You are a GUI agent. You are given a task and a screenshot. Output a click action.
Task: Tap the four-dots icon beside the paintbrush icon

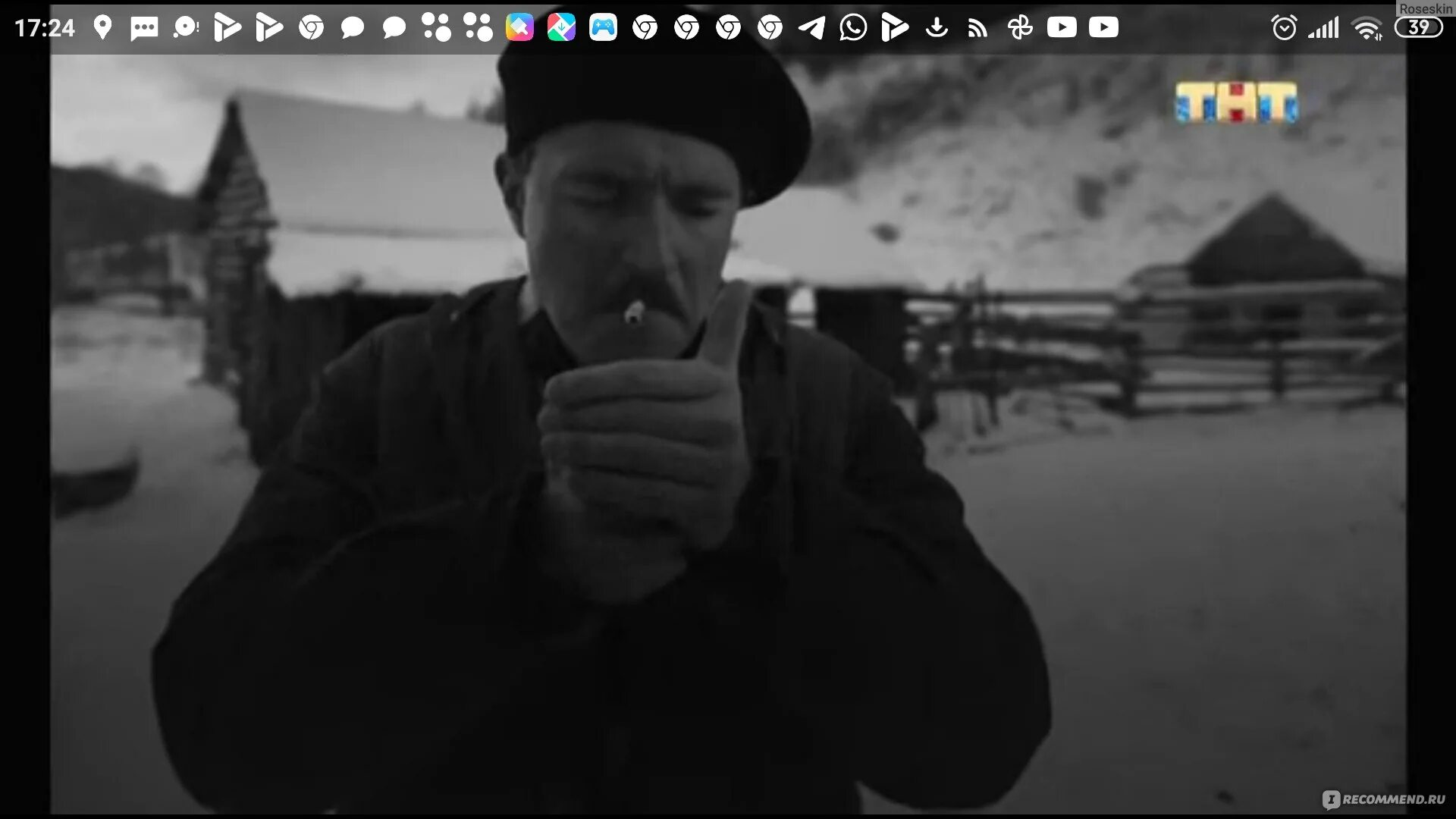click(478, 27)
